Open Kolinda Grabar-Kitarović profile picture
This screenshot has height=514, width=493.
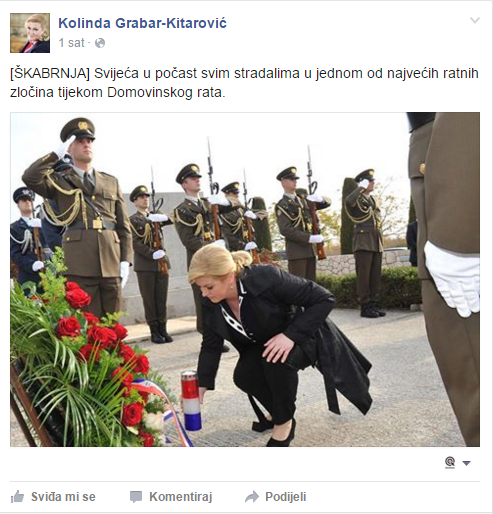(30, 33)
